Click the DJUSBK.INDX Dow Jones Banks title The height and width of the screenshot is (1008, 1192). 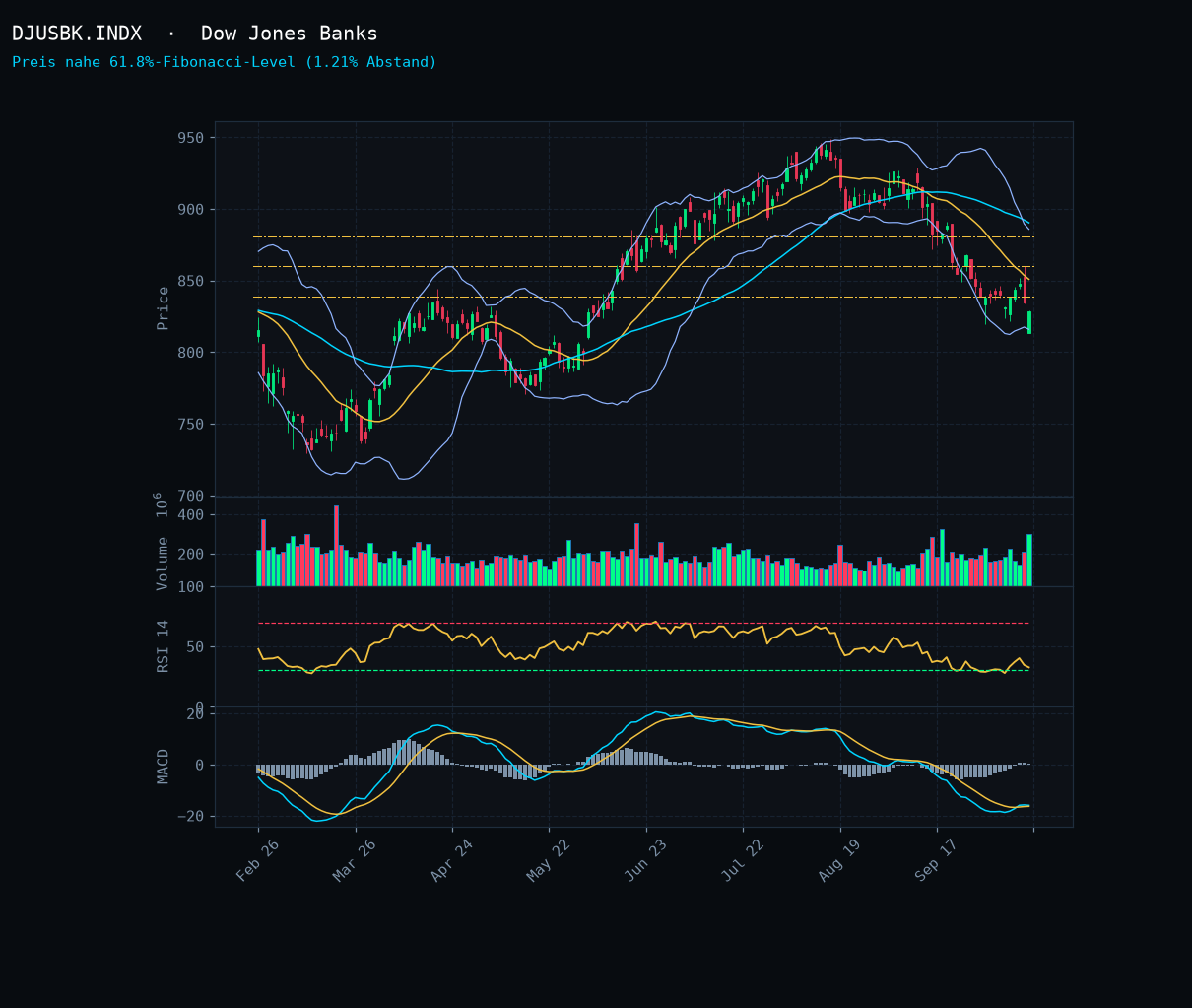click(195, 34)
